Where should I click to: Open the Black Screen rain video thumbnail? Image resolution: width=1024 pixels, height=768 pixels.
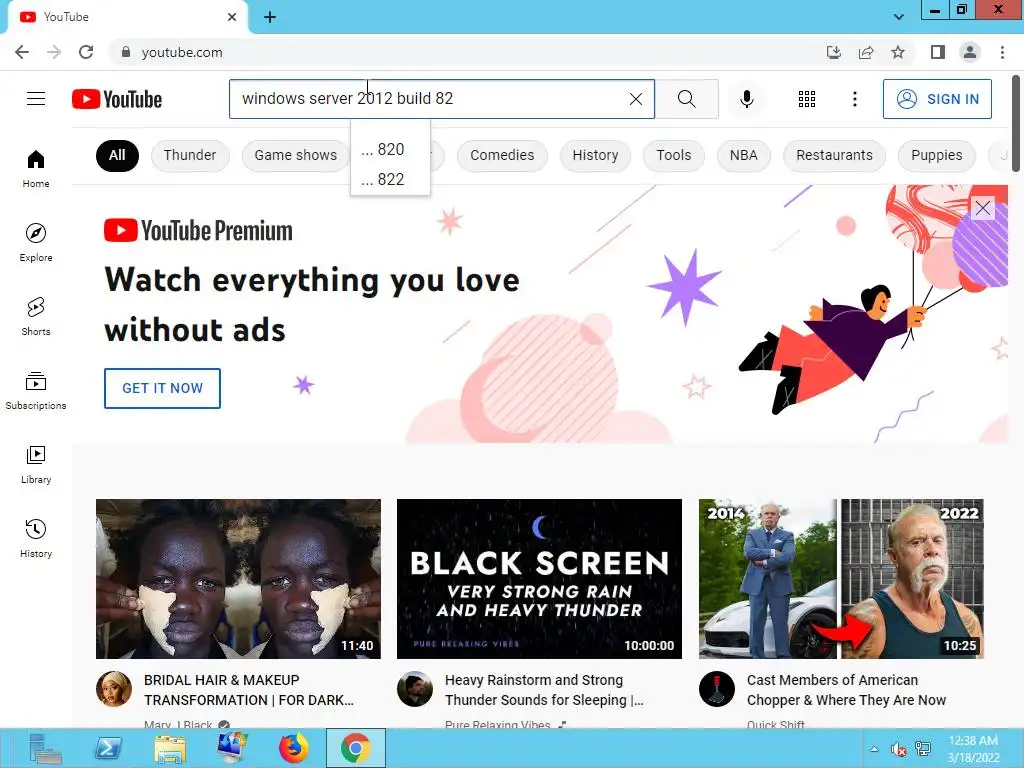(539, 579)
